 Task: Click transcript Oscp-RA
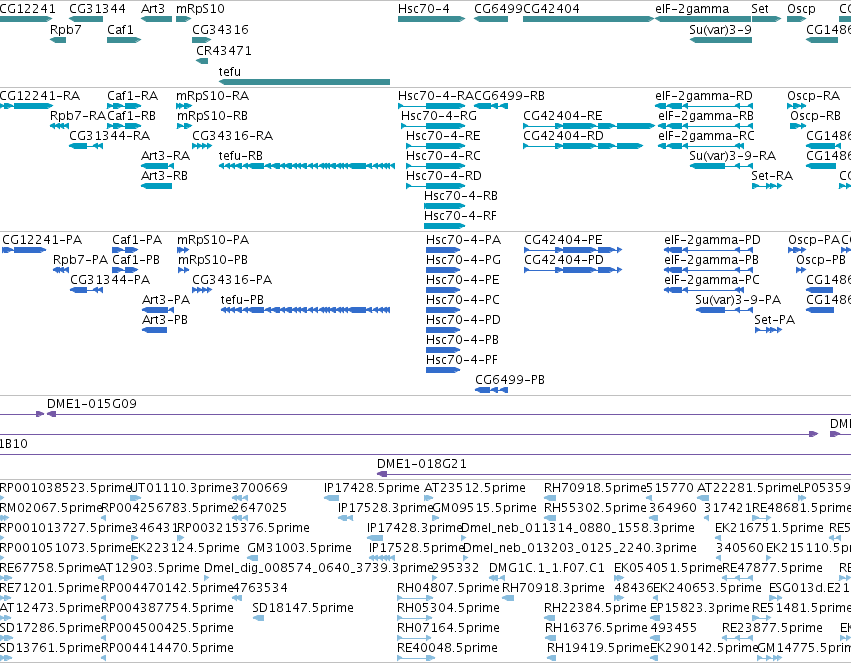coord(797,106)
